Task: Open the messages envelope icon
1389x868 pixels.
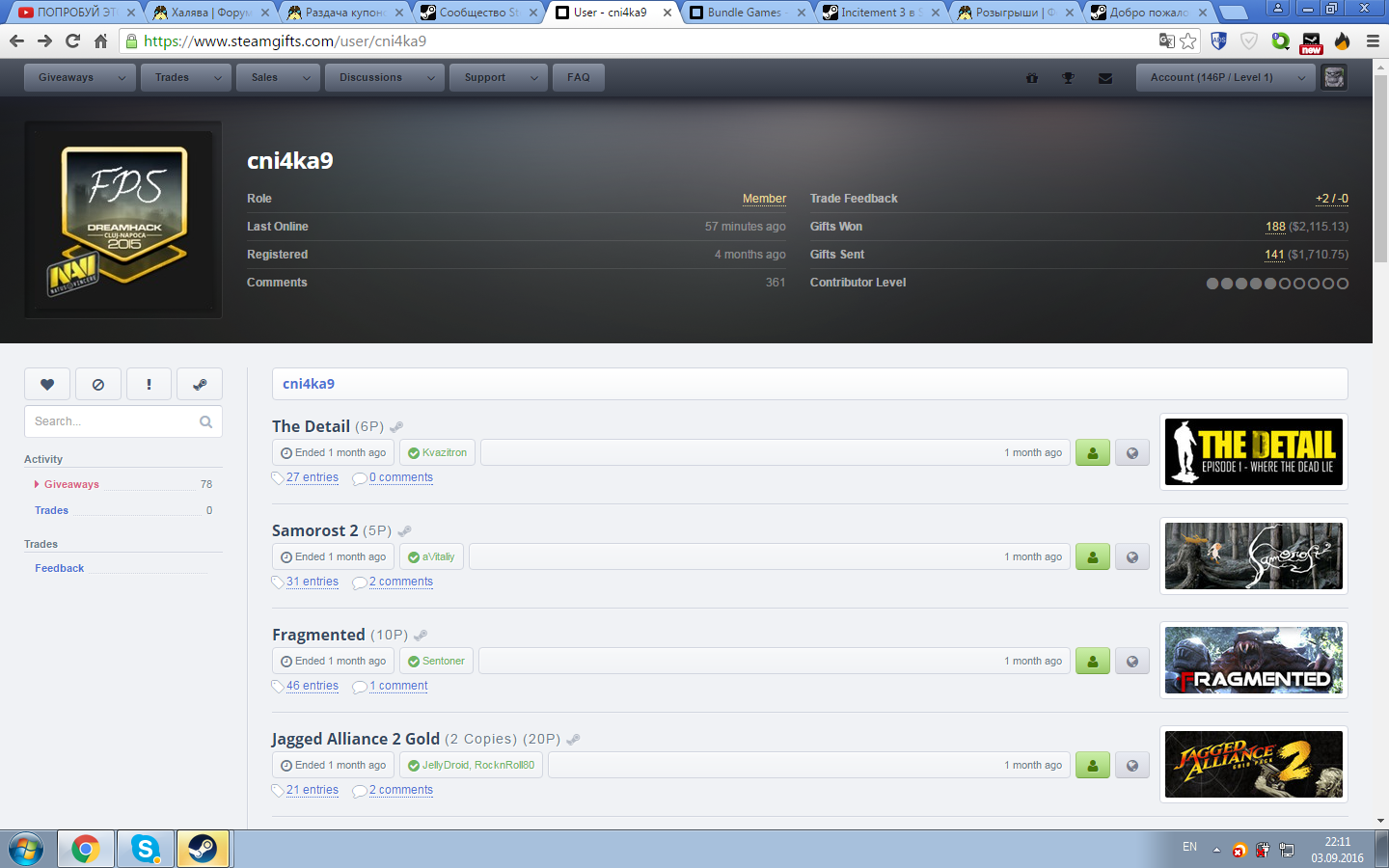Action: coord(1105,78)
